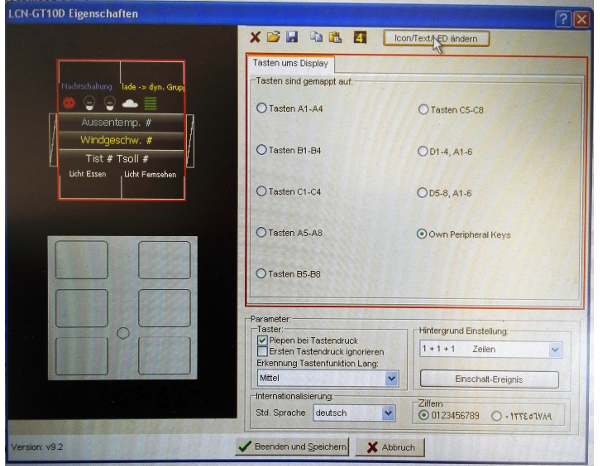Choose the Own Peripheral Keys option
600x466 pixels.
(421, 234)
